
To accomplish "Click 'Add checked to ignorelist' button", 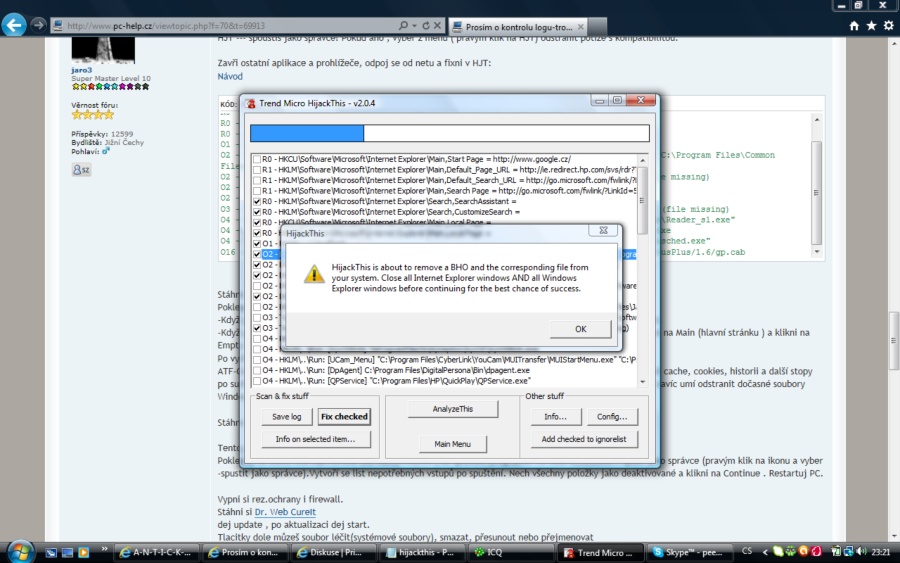I will (x=584, y=439).
